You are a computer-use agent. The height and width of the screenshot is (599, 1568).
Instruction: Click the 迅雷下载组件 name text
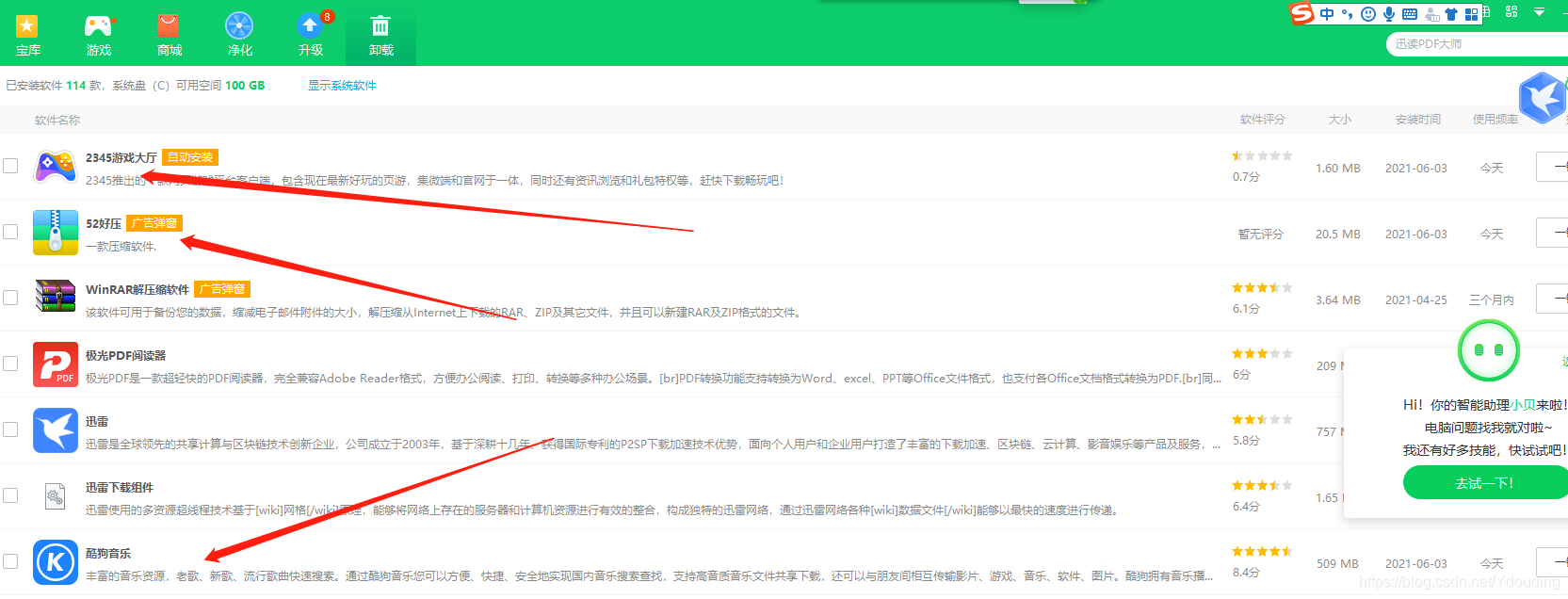tap(120, 488)
